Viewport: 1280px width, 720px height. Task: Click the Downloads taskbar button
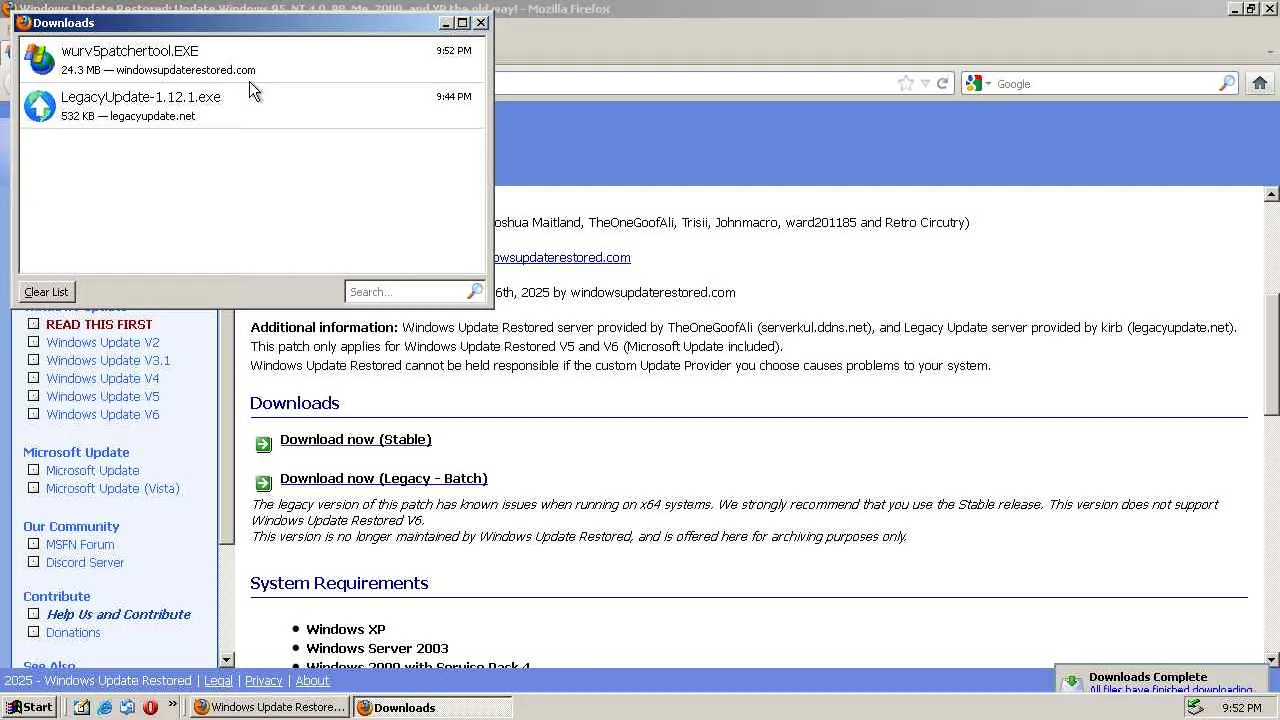(432, 707)
